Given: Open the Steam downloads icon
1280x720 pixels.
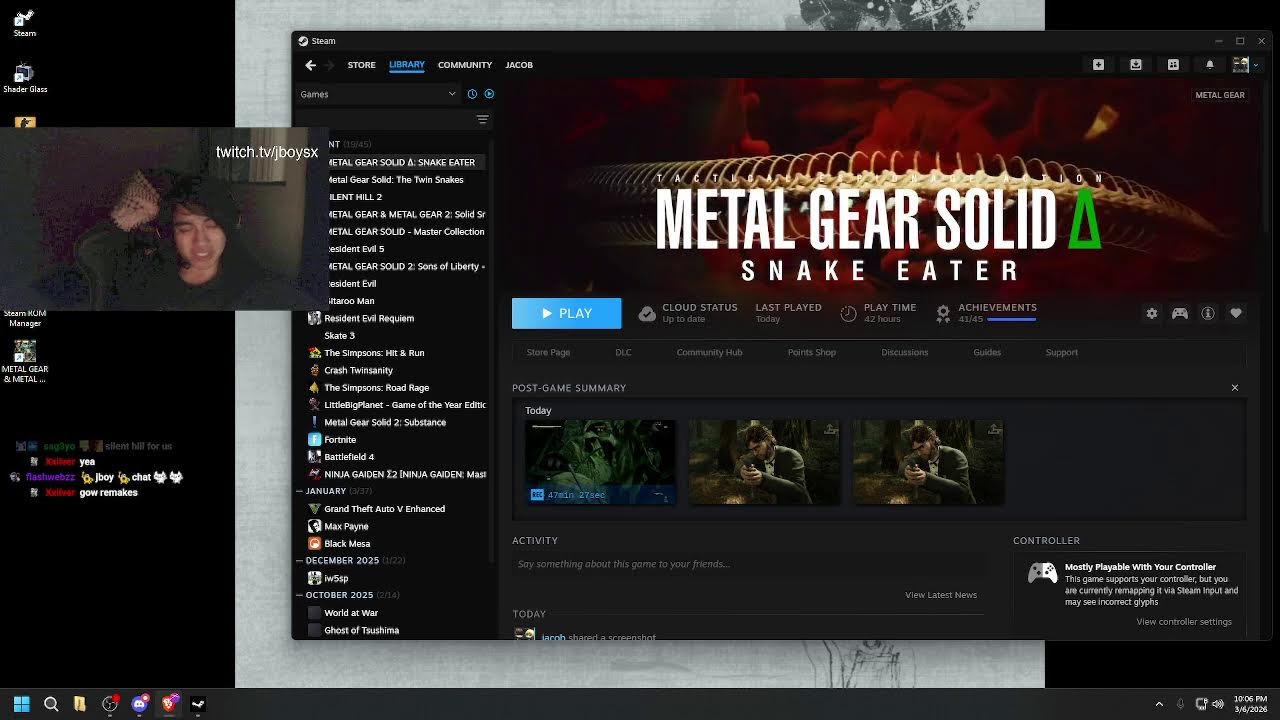Looking at the screenshot, I should click(x=1136, y=65).
